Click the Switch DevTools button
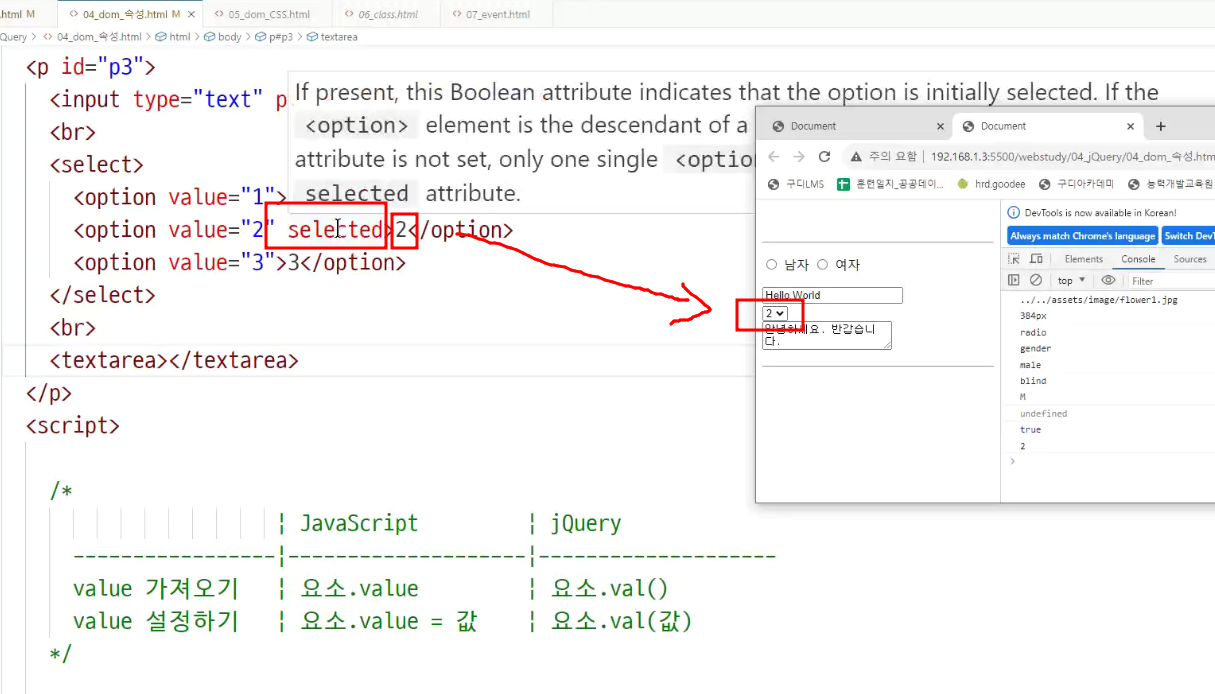The image size is (1215, 694). click(1188, 236)
